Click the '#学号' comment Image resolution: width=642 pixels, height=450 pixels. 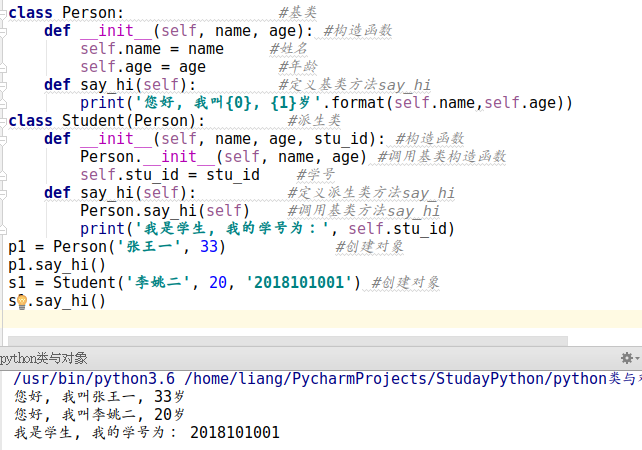(316, 174)
